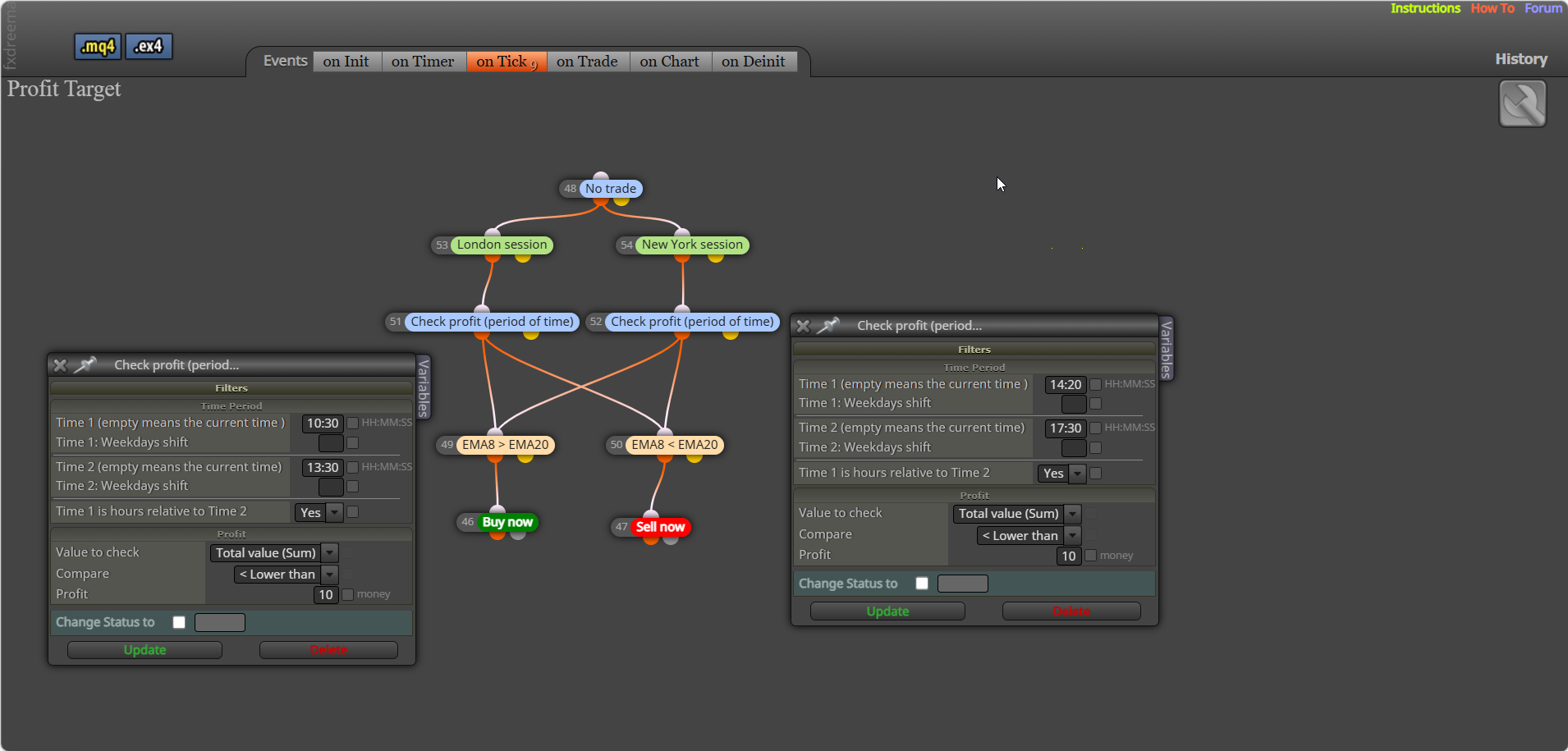Viewport: 1568px width, 751px height.
Task: Click Update button in left panel
Action: coord(144,650)
